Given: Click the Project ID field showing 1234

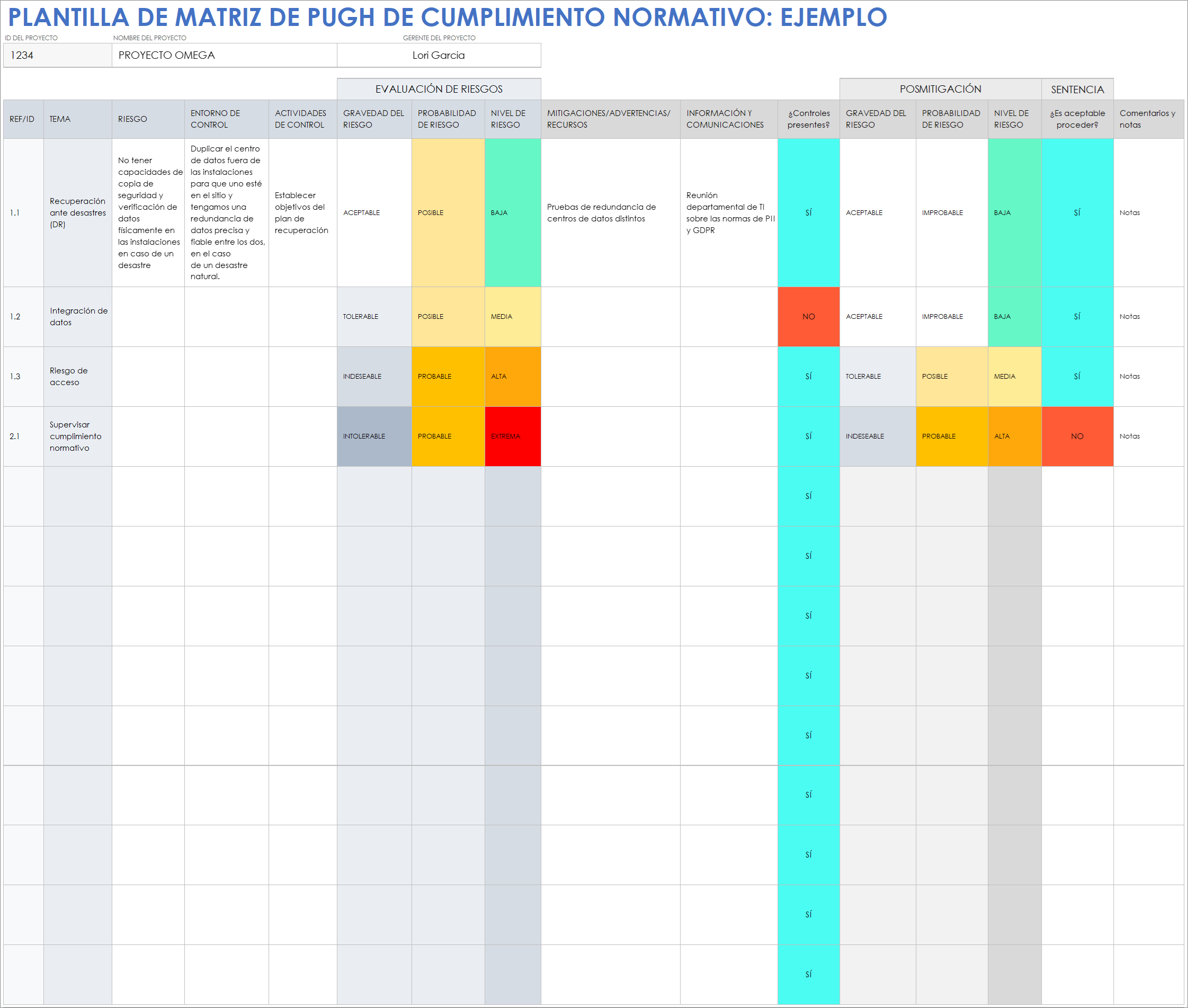Looking at the screenshot, I should 57,56.
